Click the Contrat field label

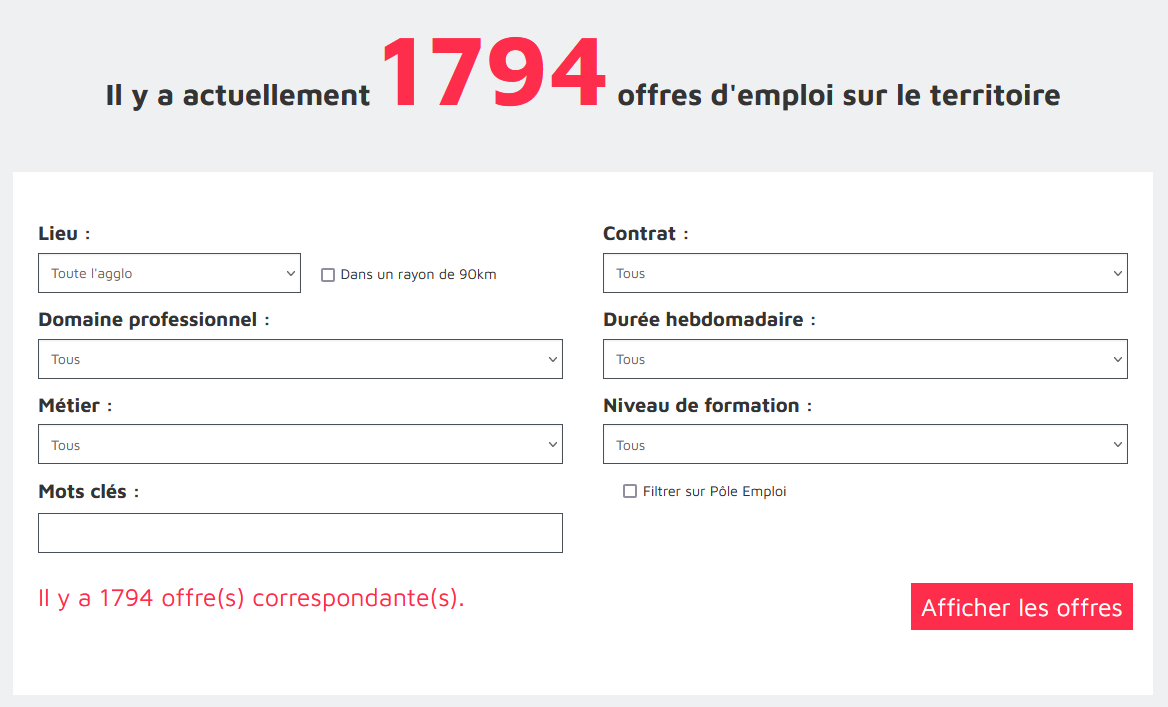click(x=640, y=234)
